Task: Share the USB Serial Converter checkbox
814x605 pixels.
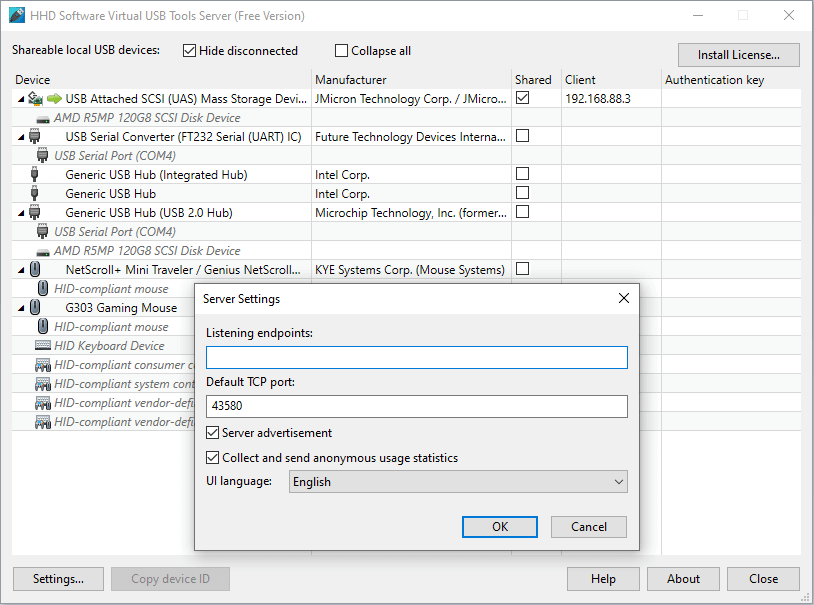Action: click(x=523, y=136)
